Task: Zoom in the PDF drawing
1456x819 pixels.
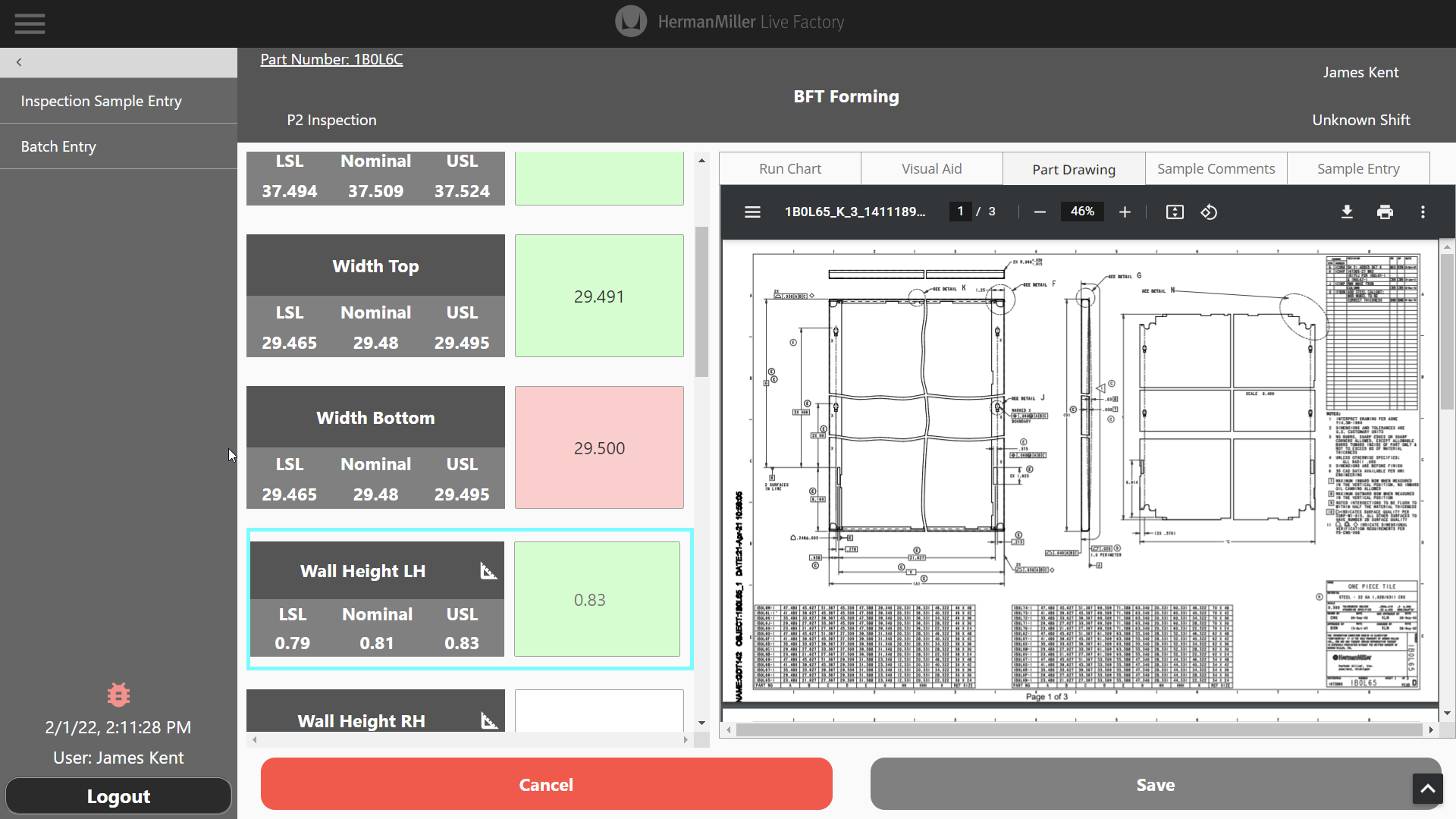Action: tap(1125, 212)
